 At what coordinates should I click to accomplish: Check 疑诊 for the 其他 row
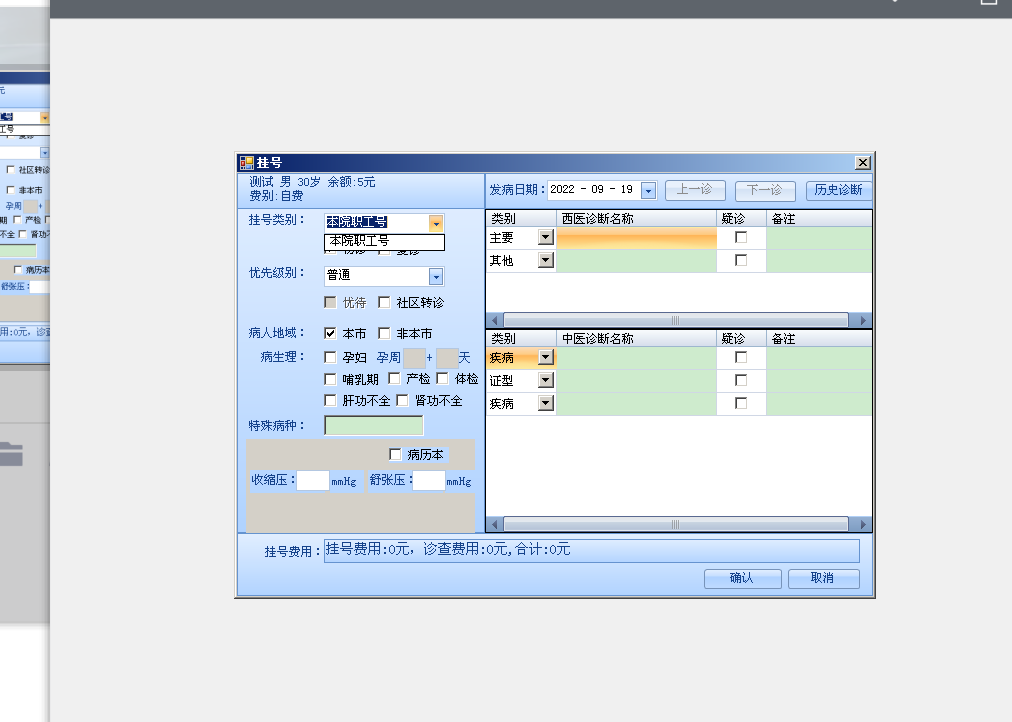[x=742, y=260]
